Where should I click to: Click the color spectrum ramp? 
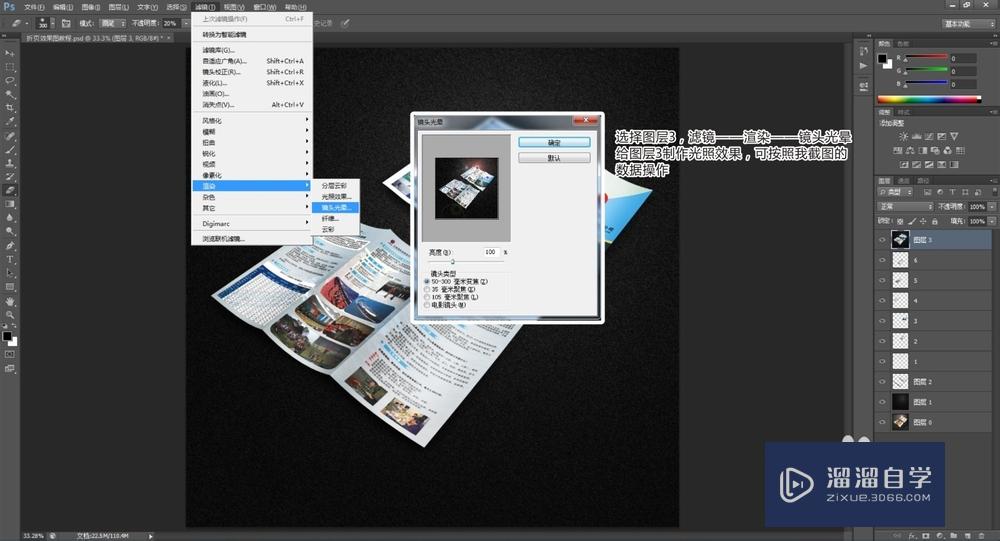[x=929, y=100]
